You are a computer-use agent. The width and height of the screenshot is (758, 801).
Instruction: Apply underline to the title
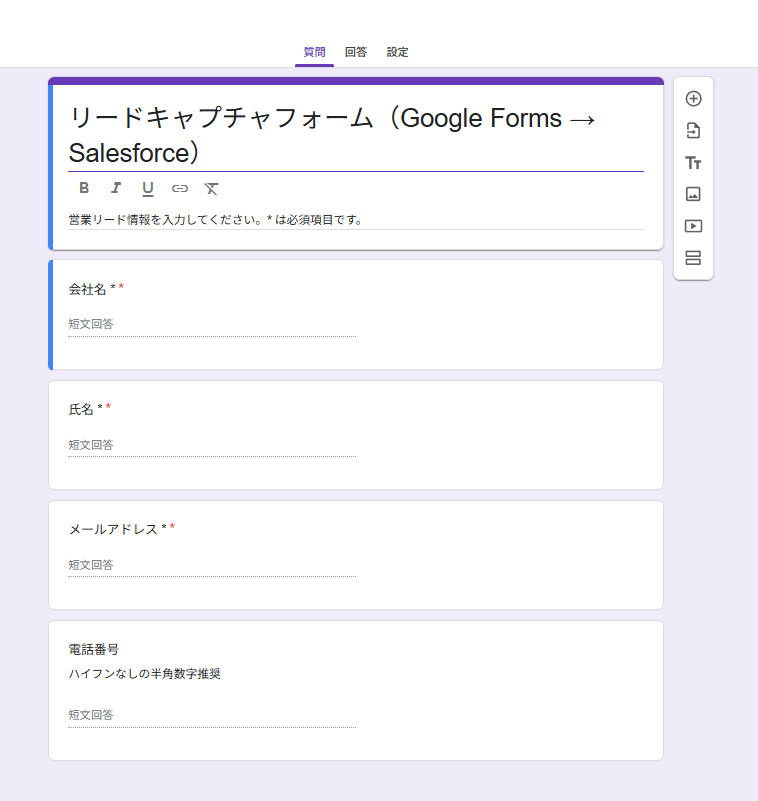tap(148, 189)
